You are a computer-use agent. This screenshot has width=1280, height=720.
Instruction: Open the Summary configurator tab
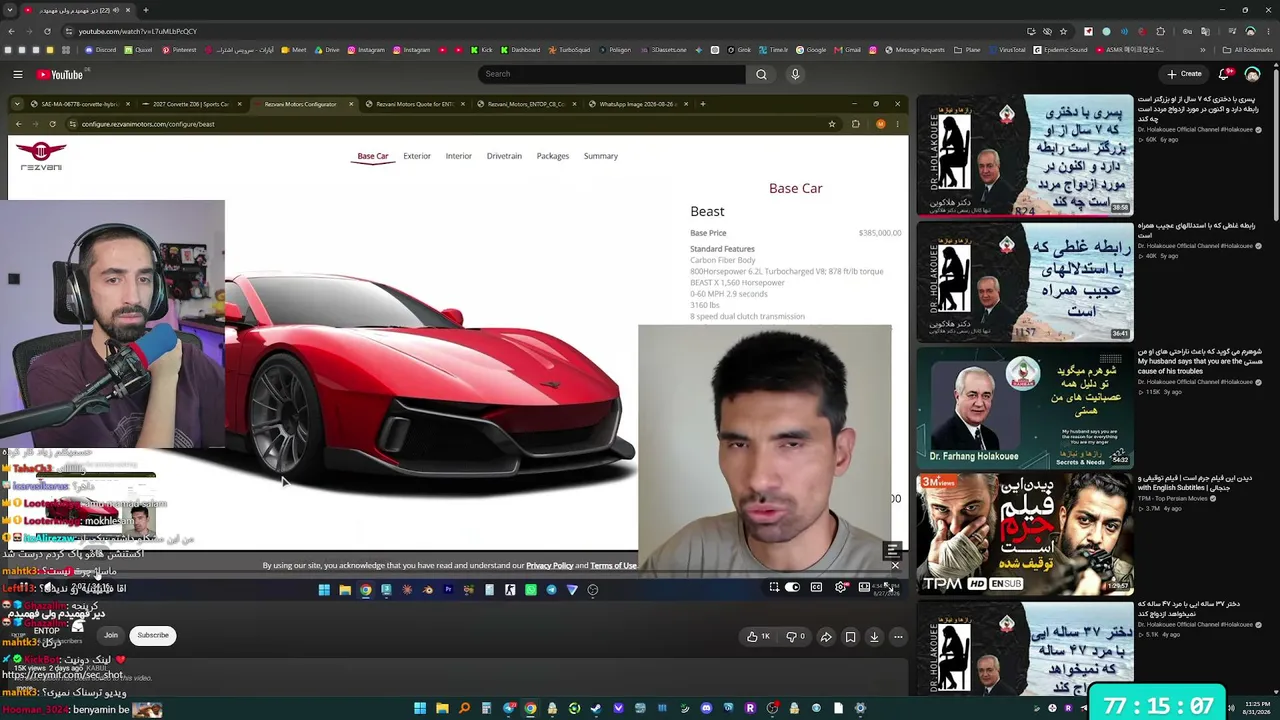(x=601, y=156)
